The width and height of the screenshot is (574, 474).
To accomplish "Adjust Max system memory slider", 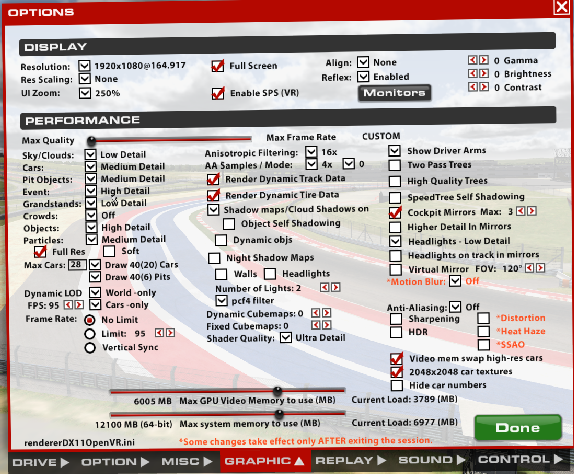I will [x=279, y=414].
